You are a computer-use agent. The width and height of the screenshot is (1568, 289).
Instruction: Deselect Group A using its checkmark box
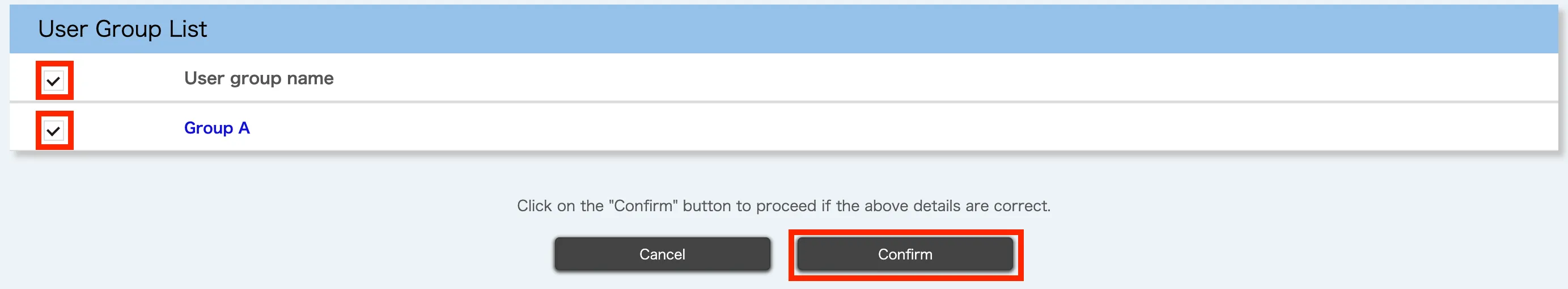(53, 131)
